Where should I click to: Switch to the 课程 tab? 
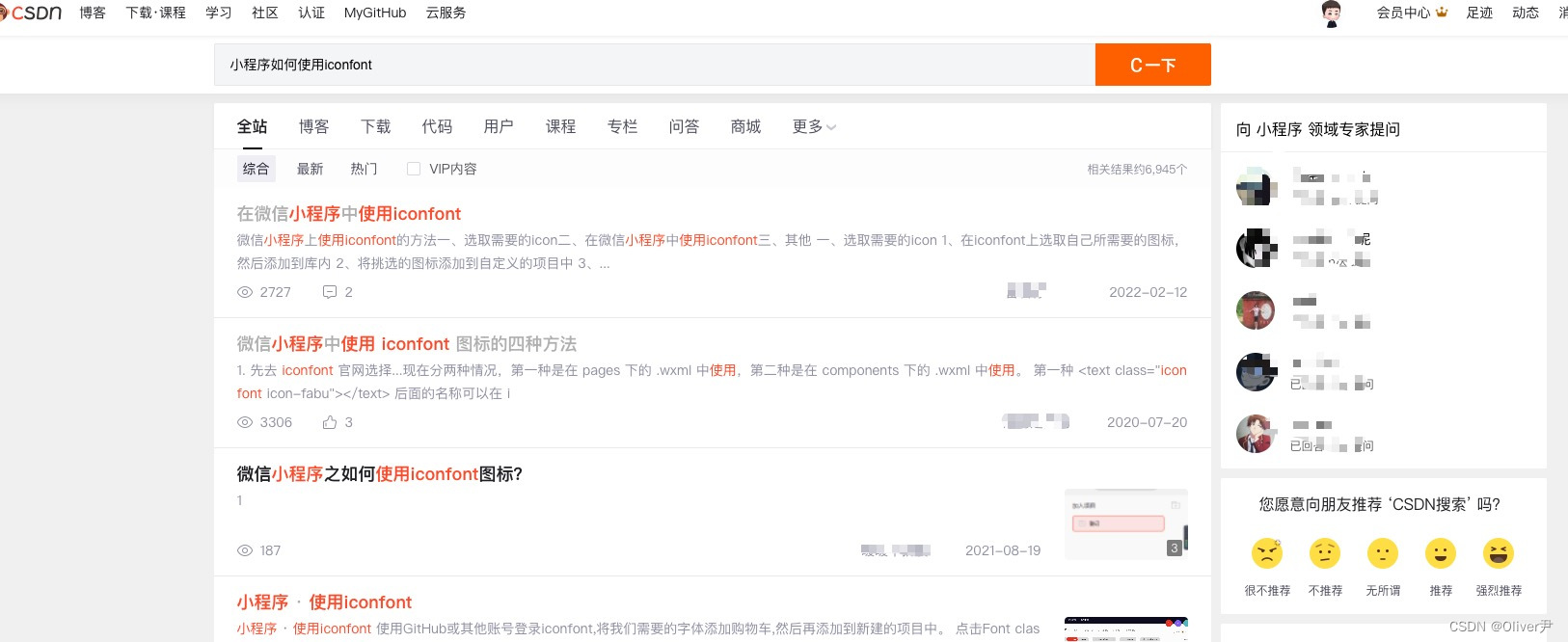[x=561, y=126]
